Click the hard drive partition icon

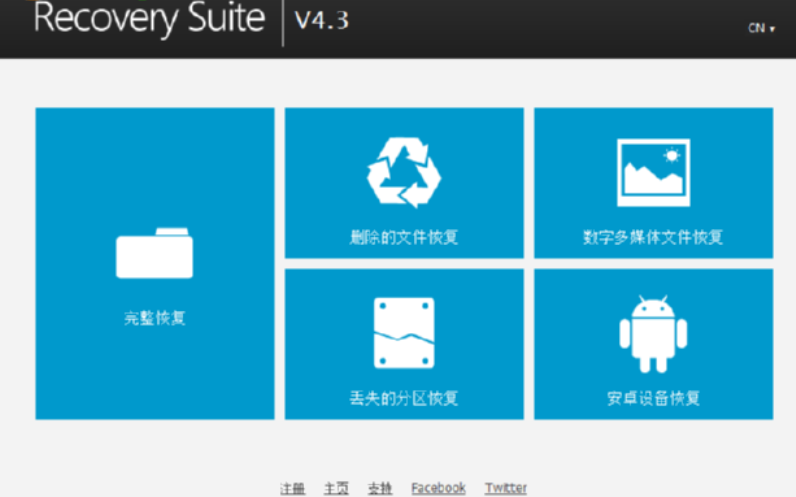pos(404,333)
